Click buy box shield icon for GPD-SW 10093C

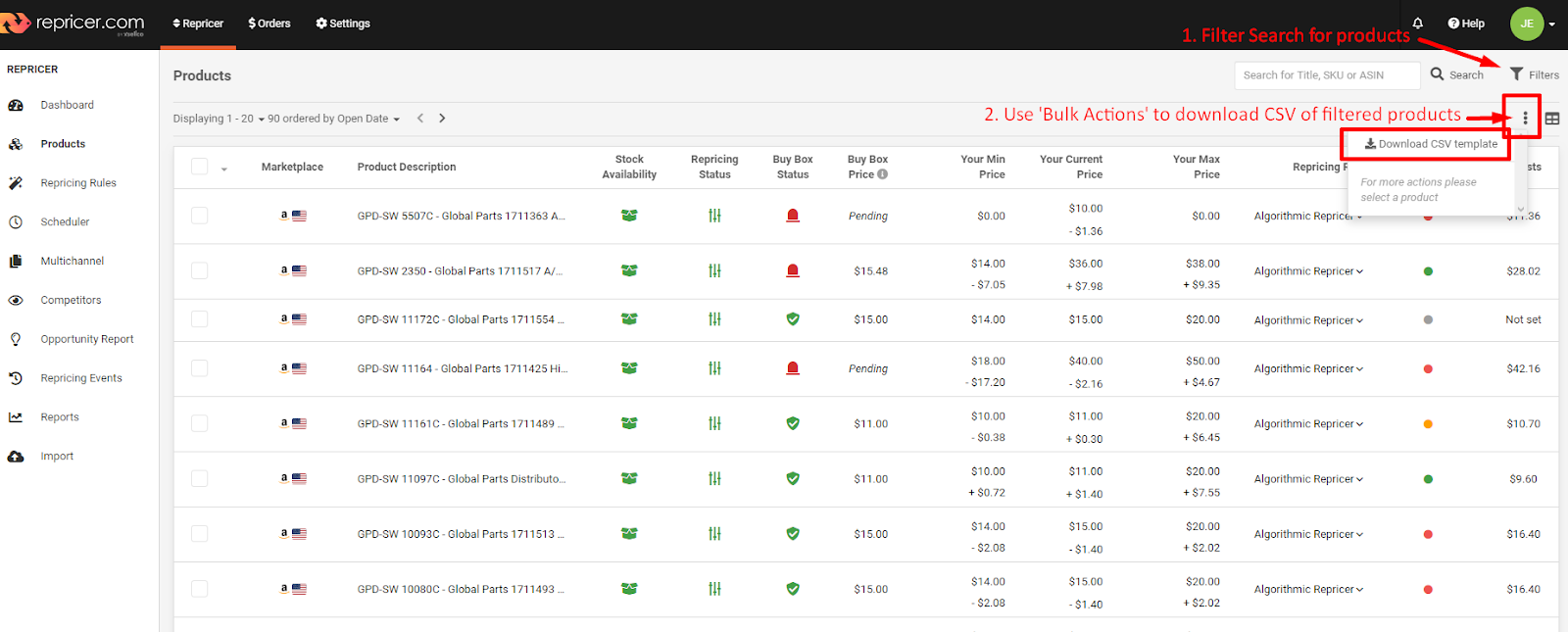[x=793, y=534]
